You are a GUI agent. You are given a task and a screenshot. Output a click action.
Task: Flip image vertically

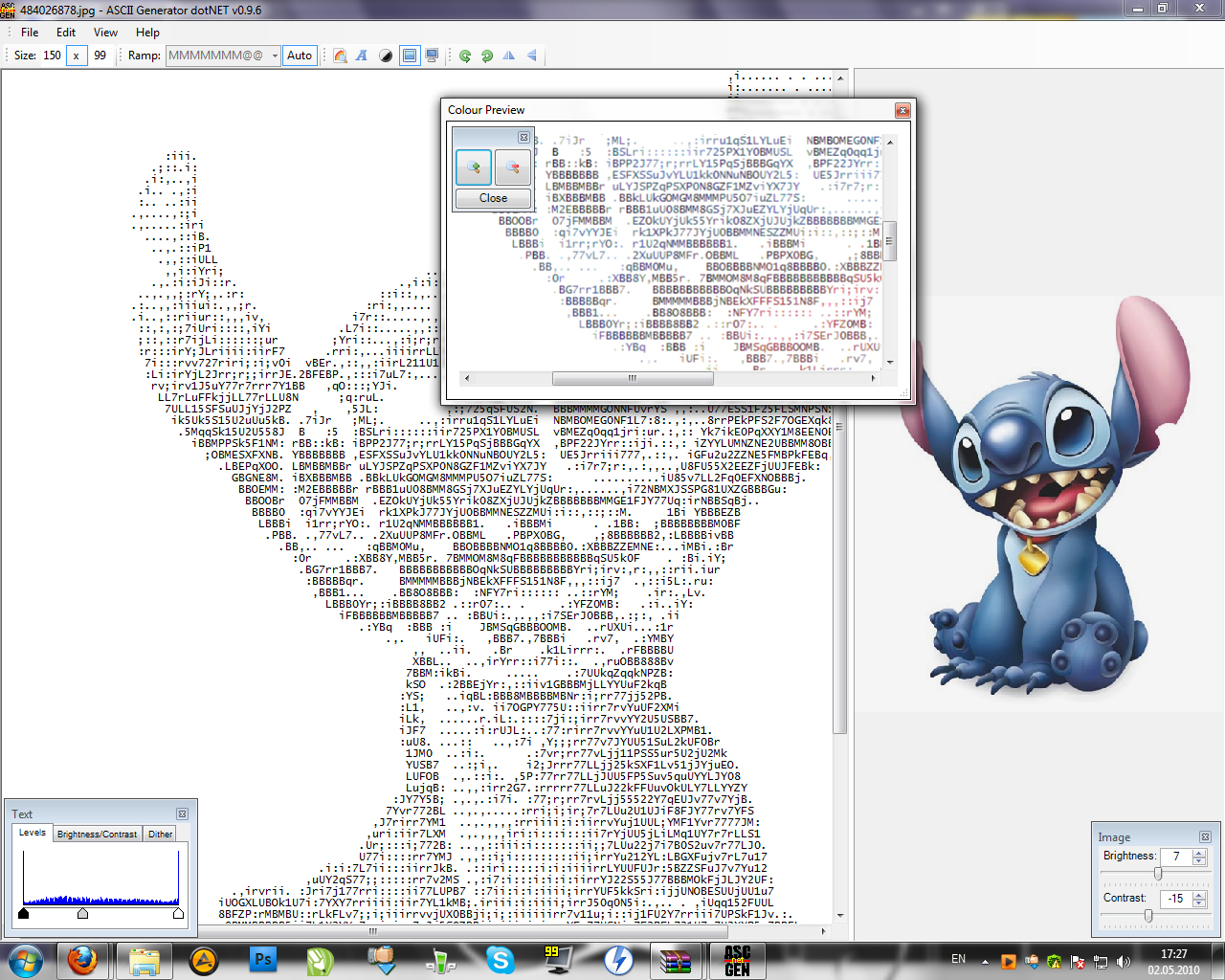click(x=532, y=56)
